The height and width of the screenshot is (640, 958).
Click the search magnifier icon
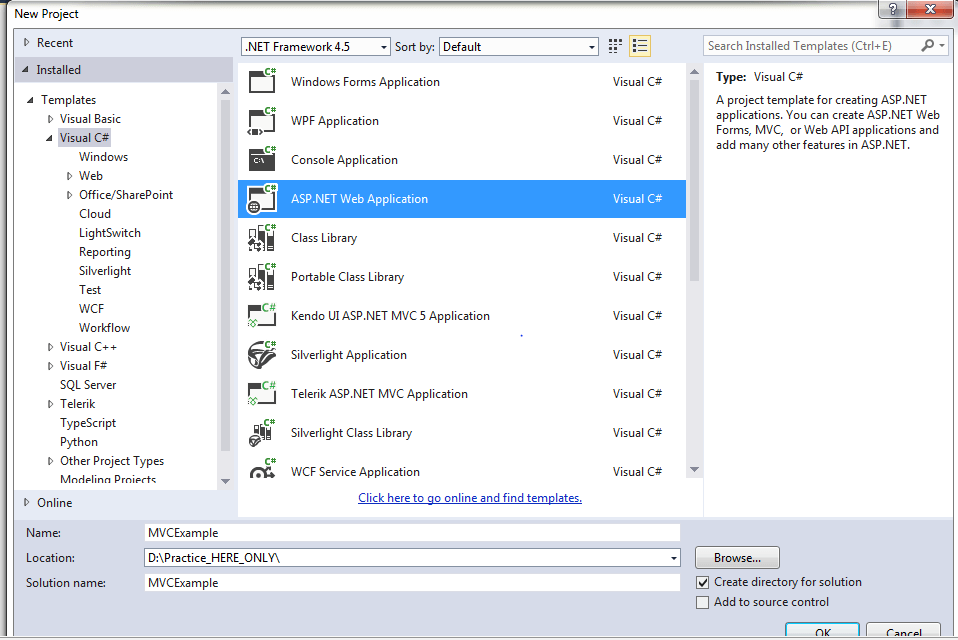(927, 46)
